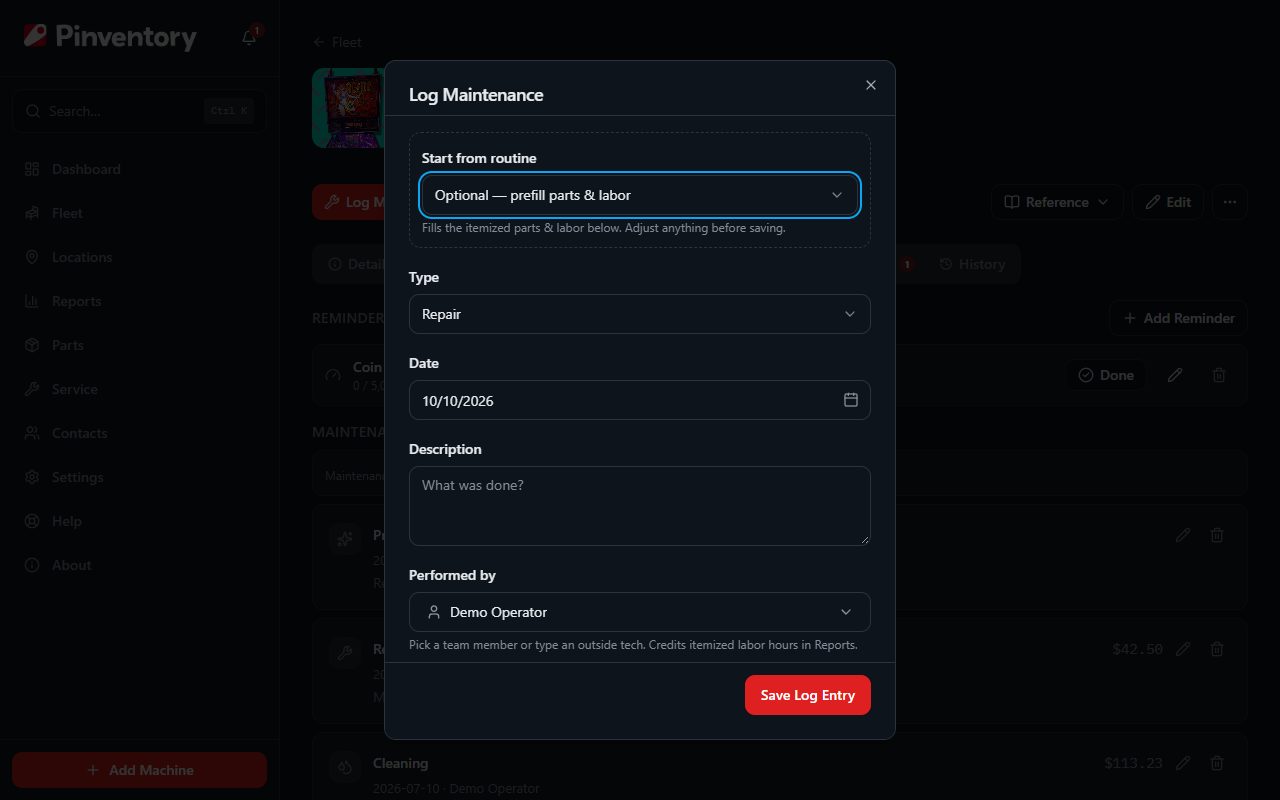Go to Locations in the sidebar

point(139,257)
